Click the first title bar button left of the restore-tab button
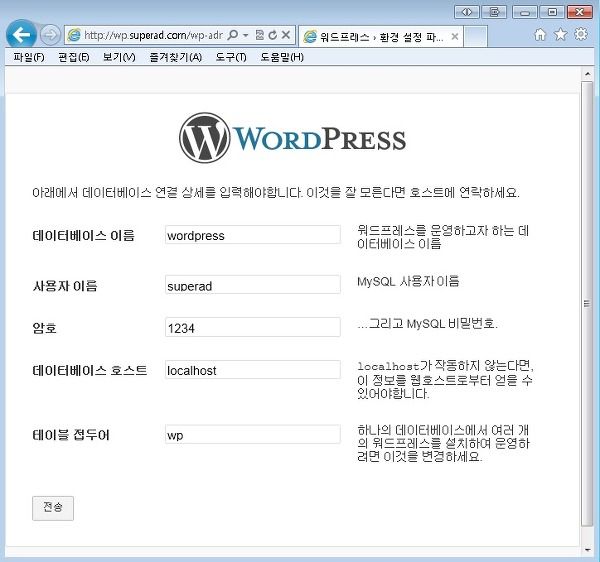The width and height of the screenshot is (600, 562). tap(467, 12)
